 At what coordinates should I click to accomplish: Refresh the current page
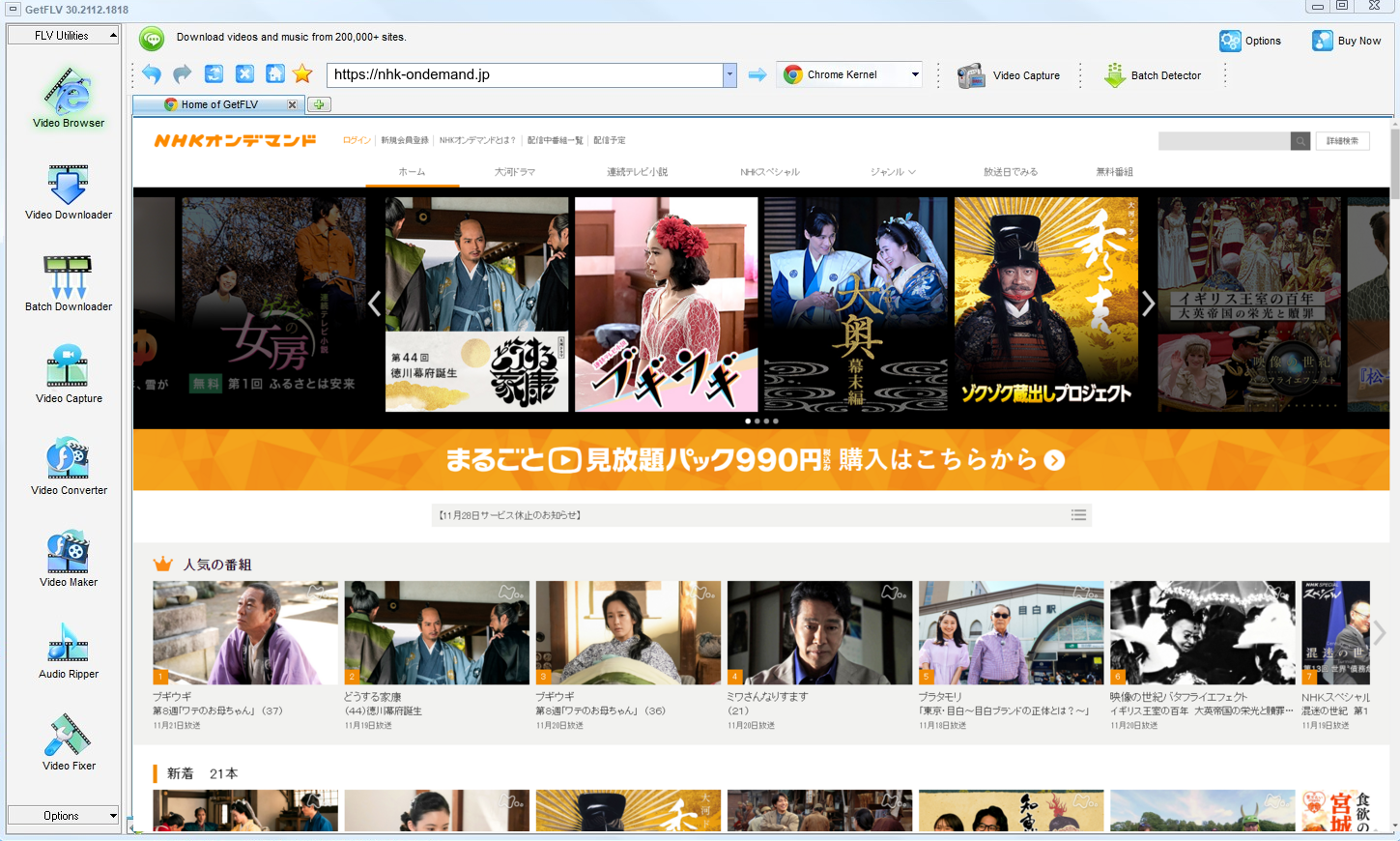coord(214,74)
